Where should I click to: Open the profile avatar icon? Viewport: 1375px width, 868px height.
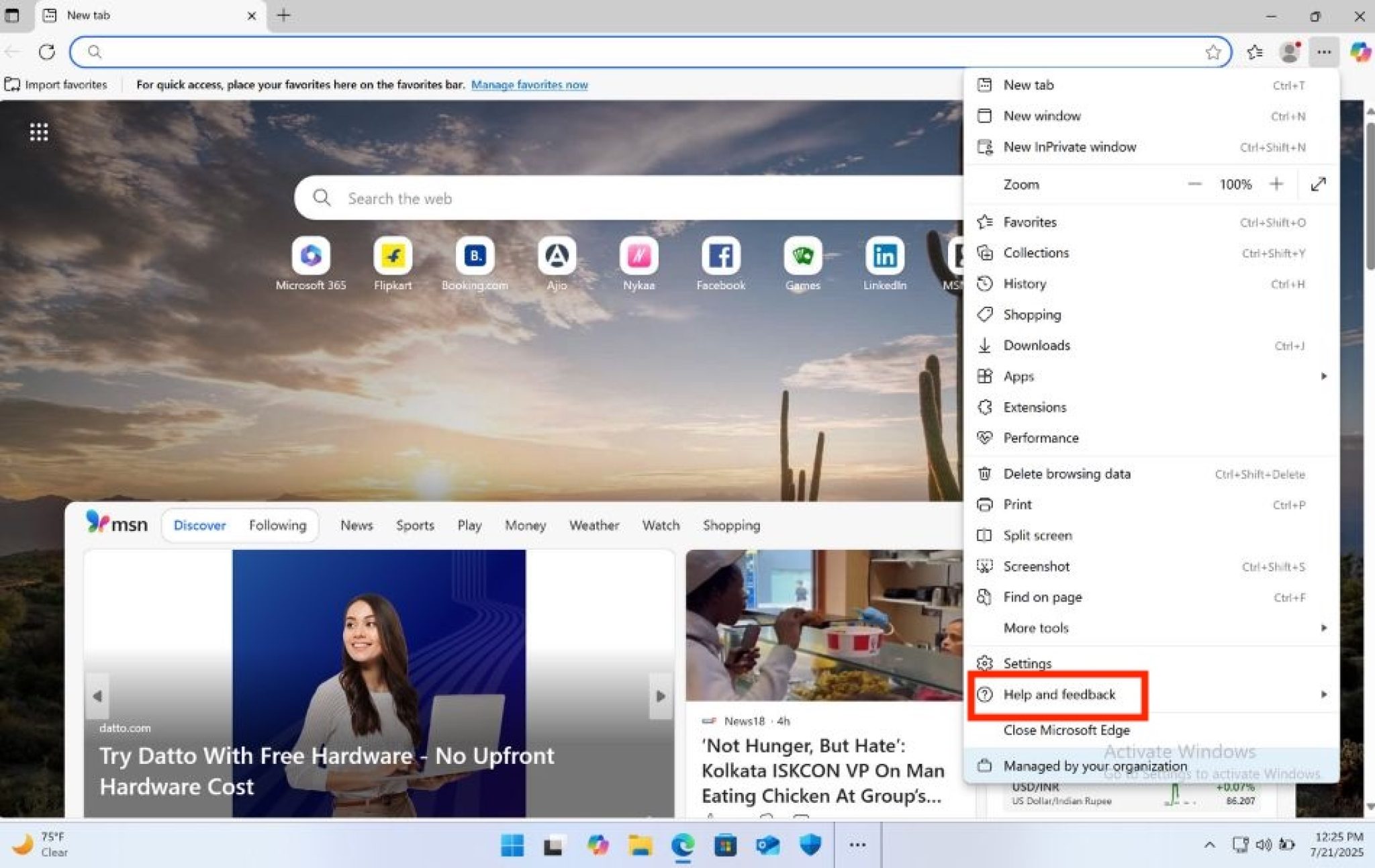[x=1289, y=52]
